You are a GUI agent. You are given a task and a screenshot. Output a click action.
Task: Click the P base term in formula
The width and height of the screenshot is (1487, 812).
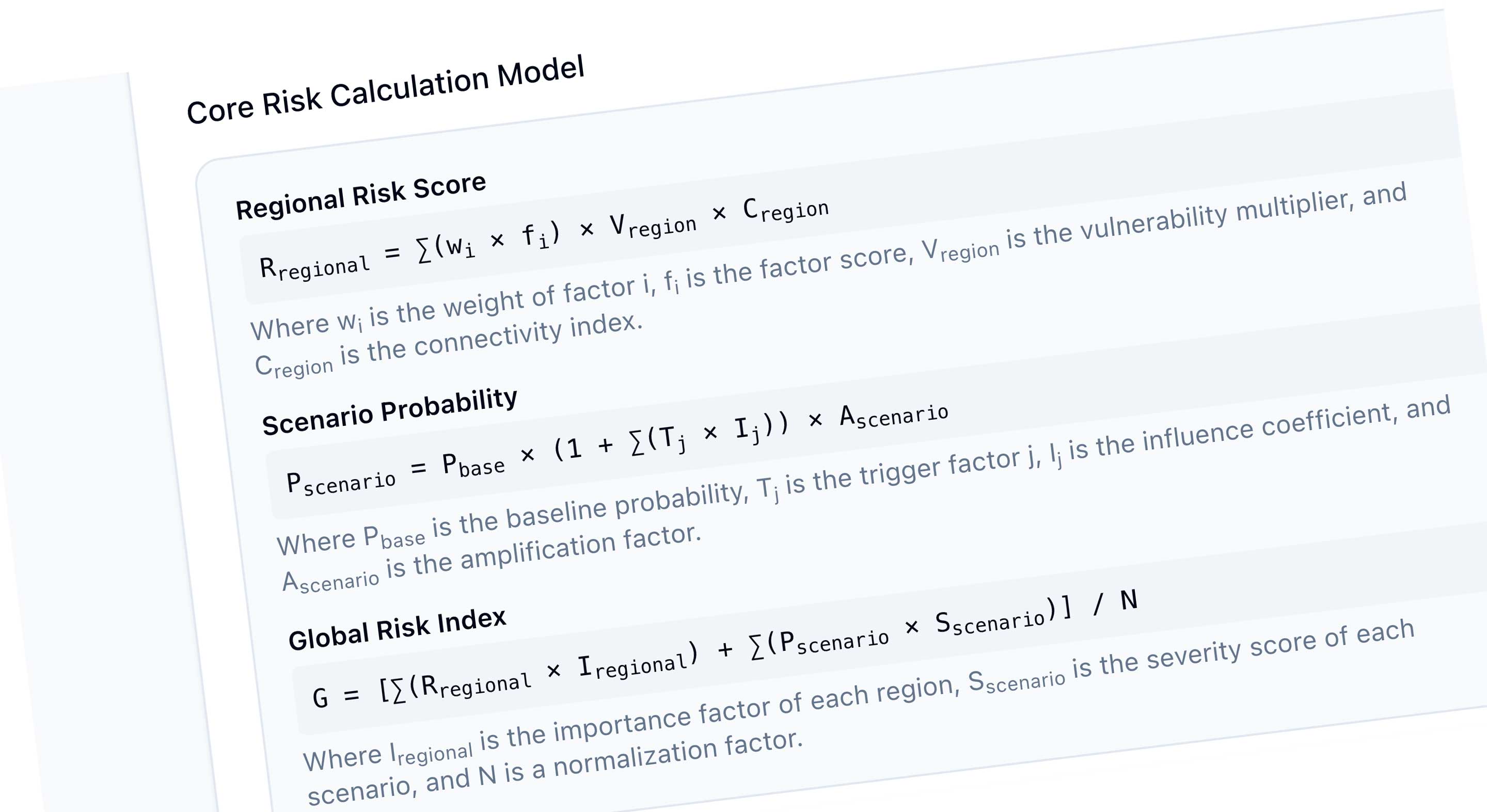474,465
